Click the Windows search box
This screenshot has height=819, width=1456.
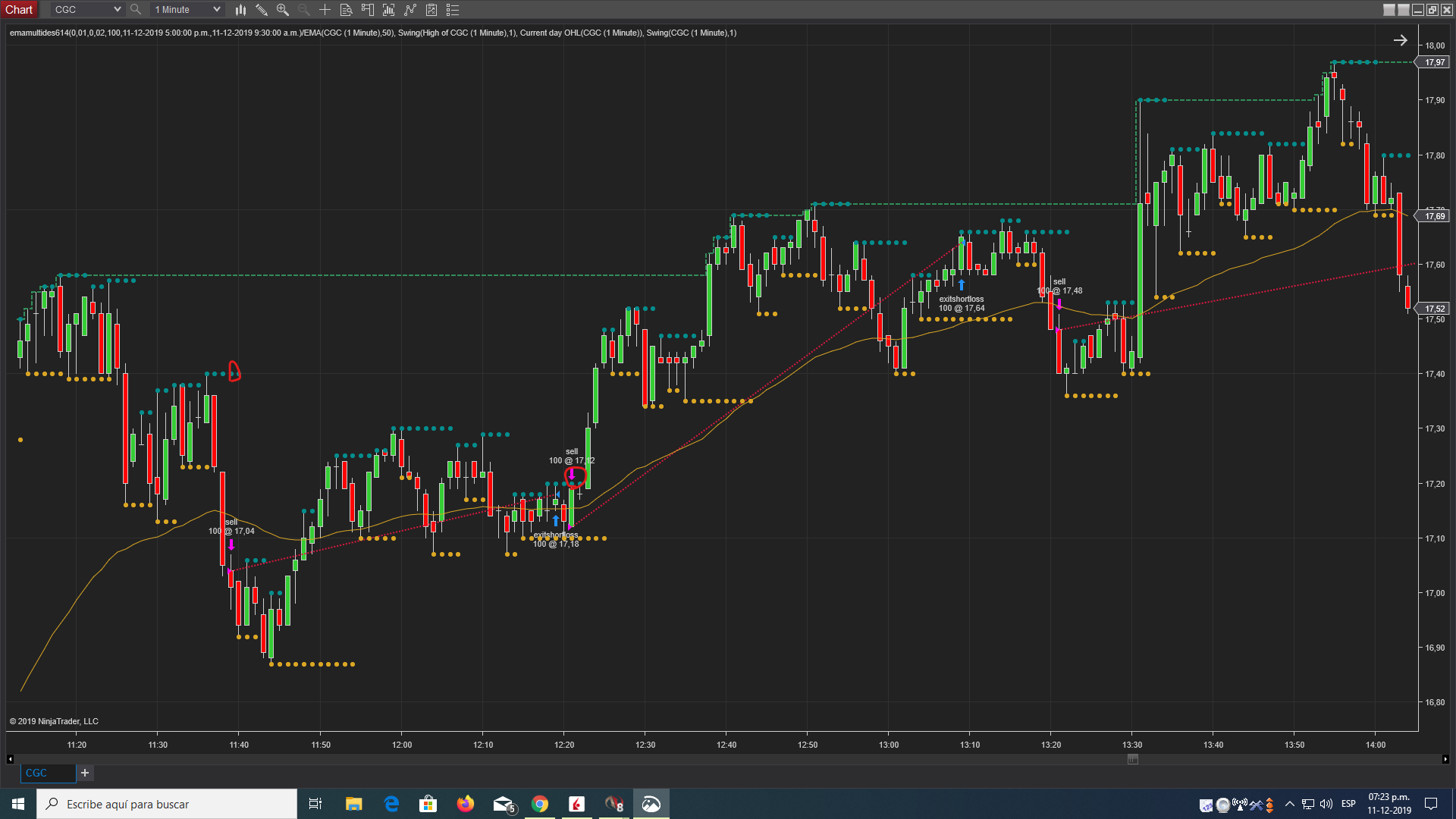(x=167, y=804)
